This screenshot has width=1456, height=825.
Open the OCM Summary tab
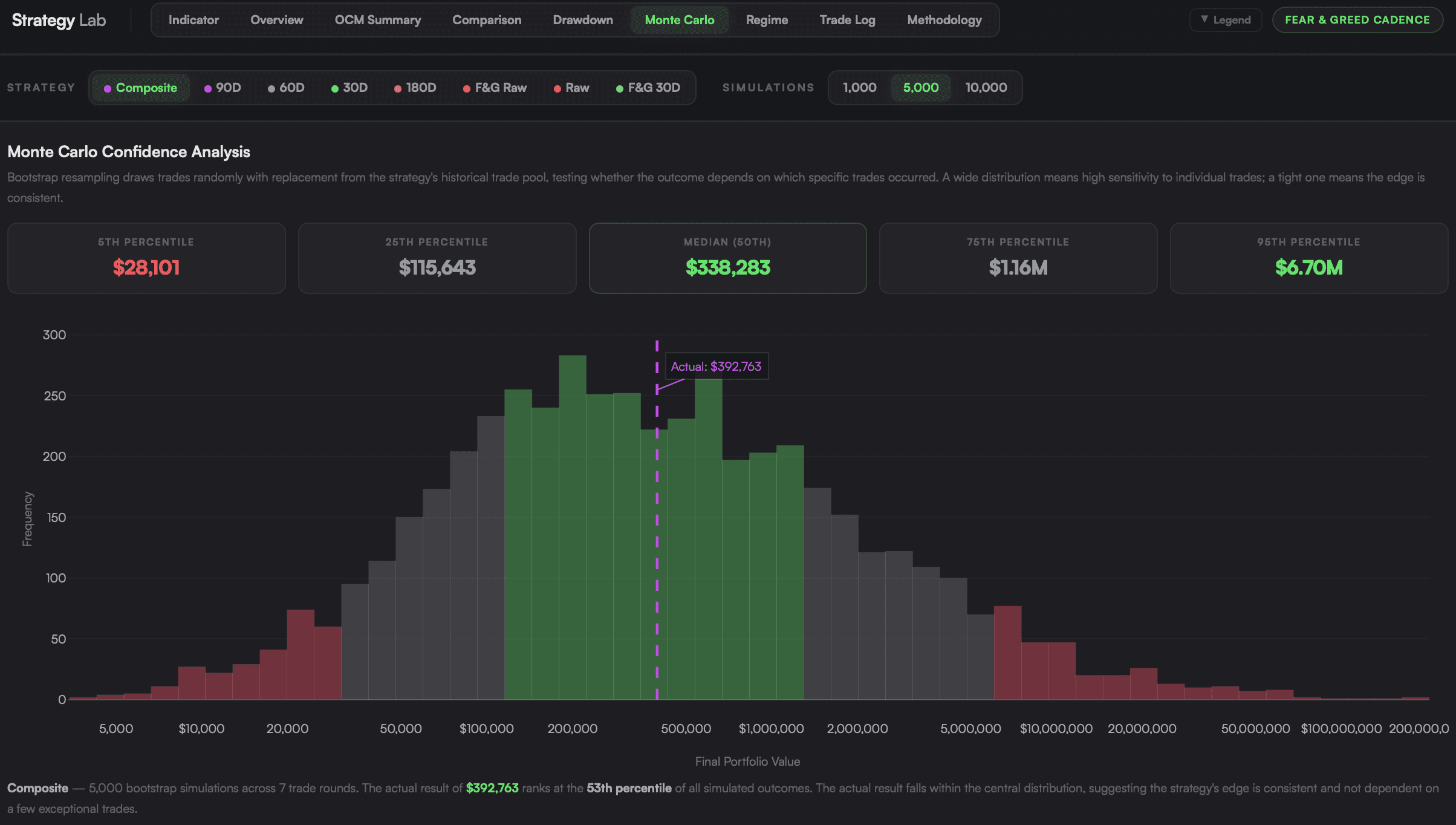[378, 20]
